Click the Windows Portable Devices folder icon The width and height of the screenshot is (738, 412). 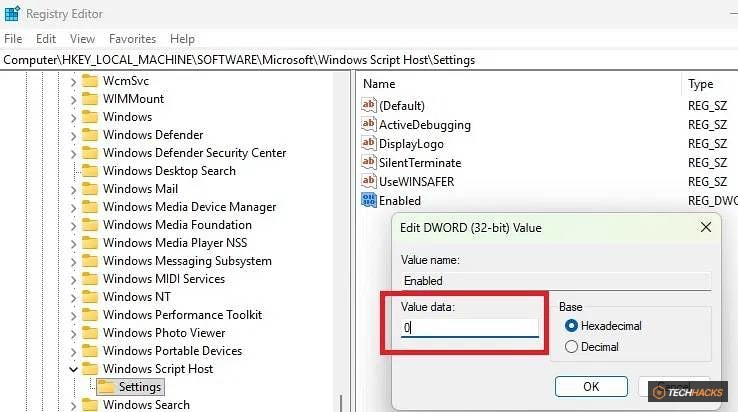pos(89,351)
